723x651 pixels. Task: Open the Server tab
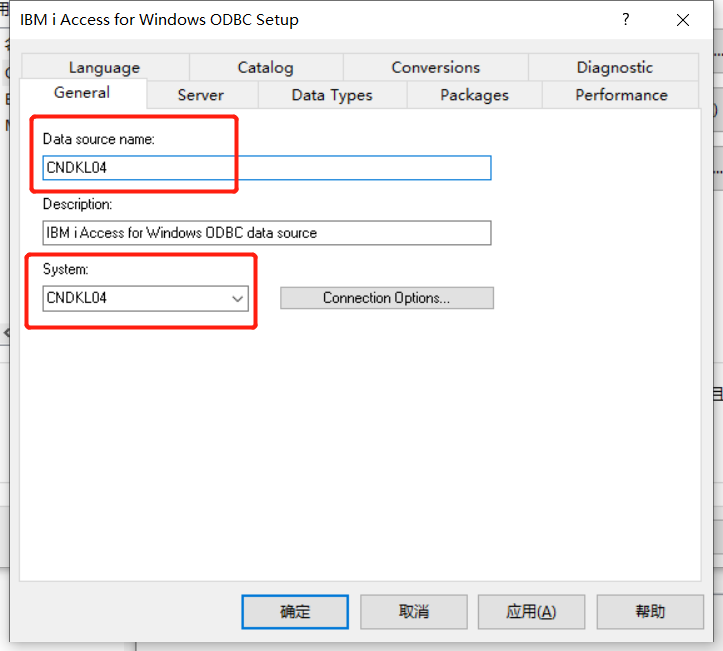point(201,95)
